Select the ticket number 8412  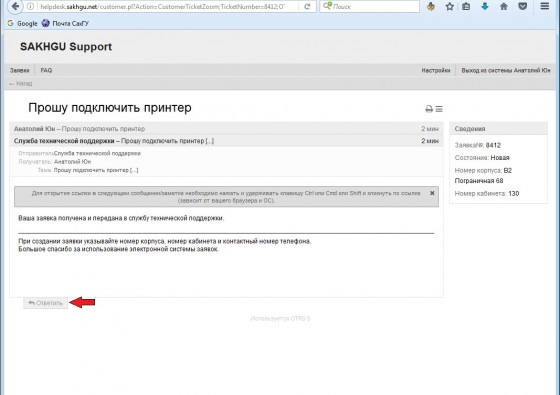pyautogui.click(x=493, y=145)
